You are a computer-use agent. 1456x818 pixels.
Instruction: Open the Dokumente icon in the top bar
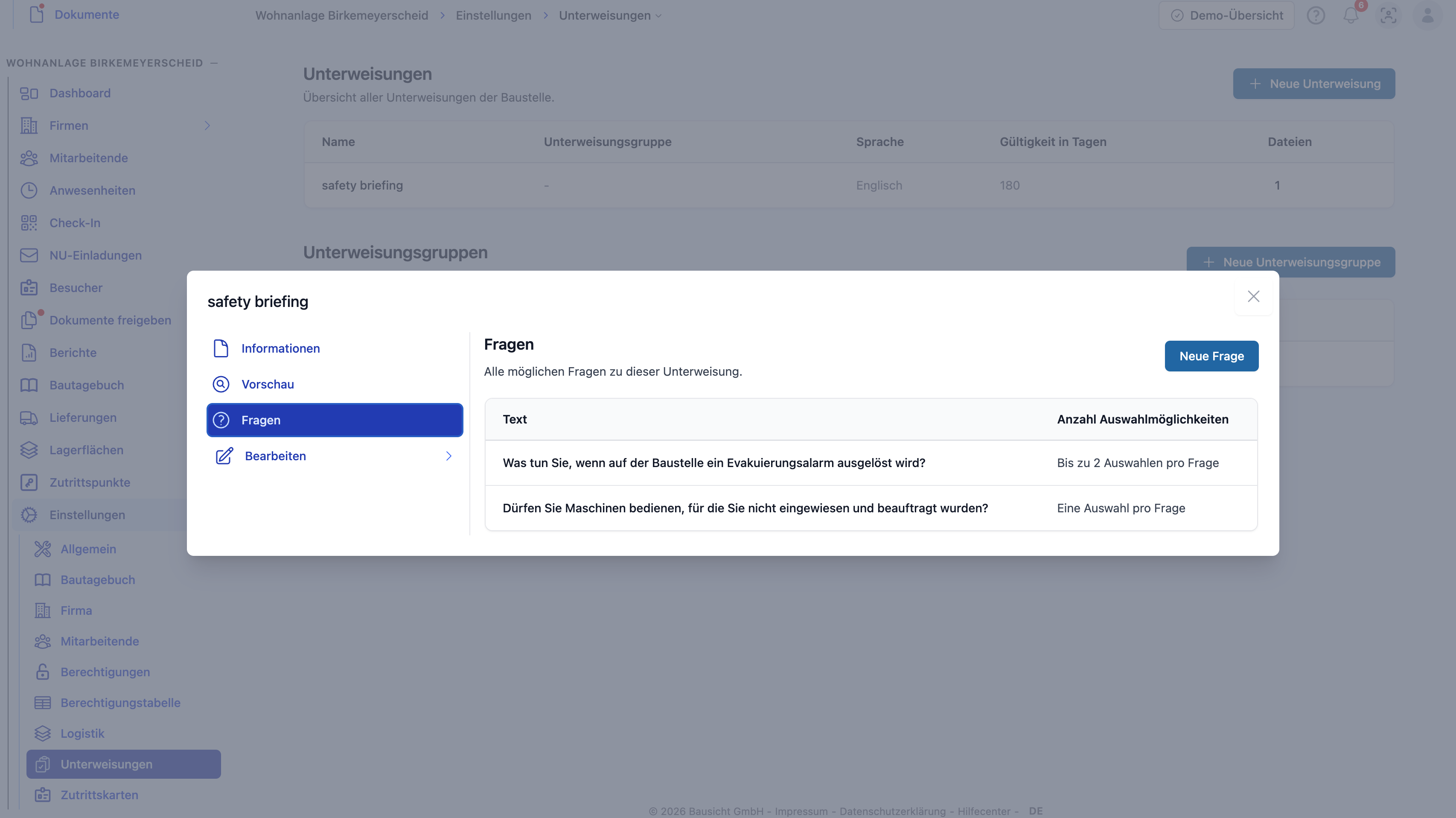tap(37, 14)
